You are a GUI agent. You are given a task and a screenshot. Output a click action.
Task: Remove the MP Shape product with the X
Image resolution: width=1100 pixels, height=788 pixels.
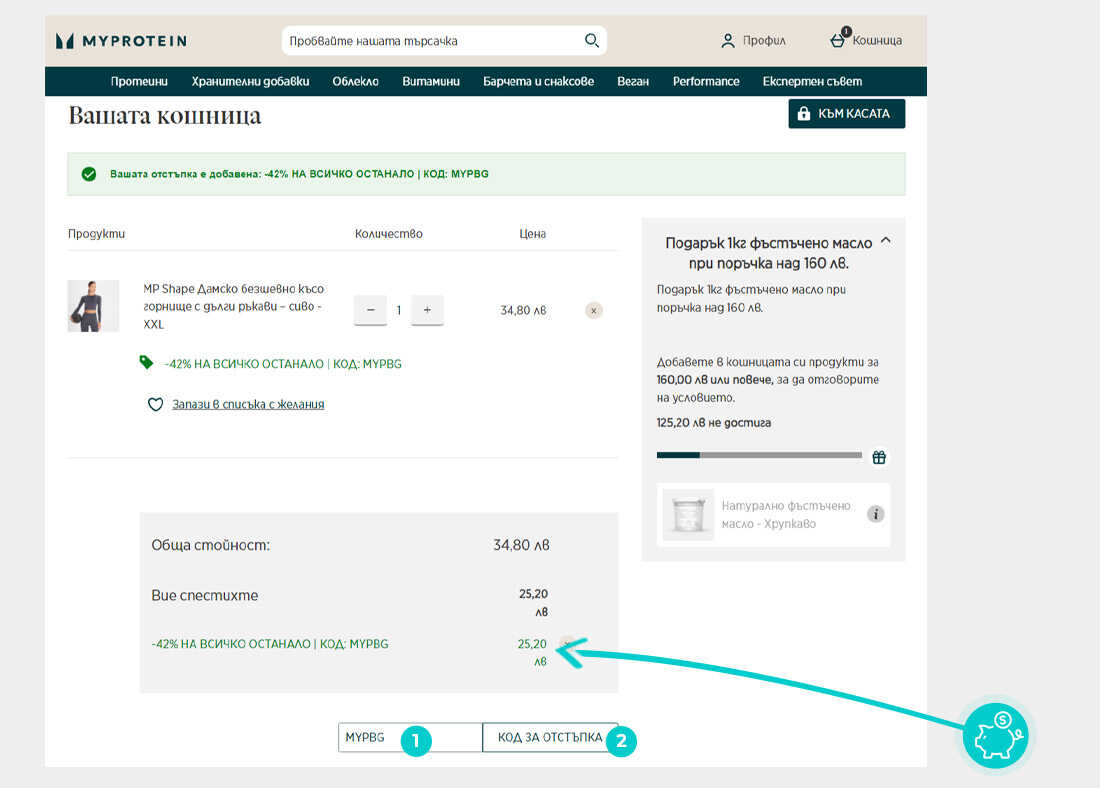(x=593, y=310)
